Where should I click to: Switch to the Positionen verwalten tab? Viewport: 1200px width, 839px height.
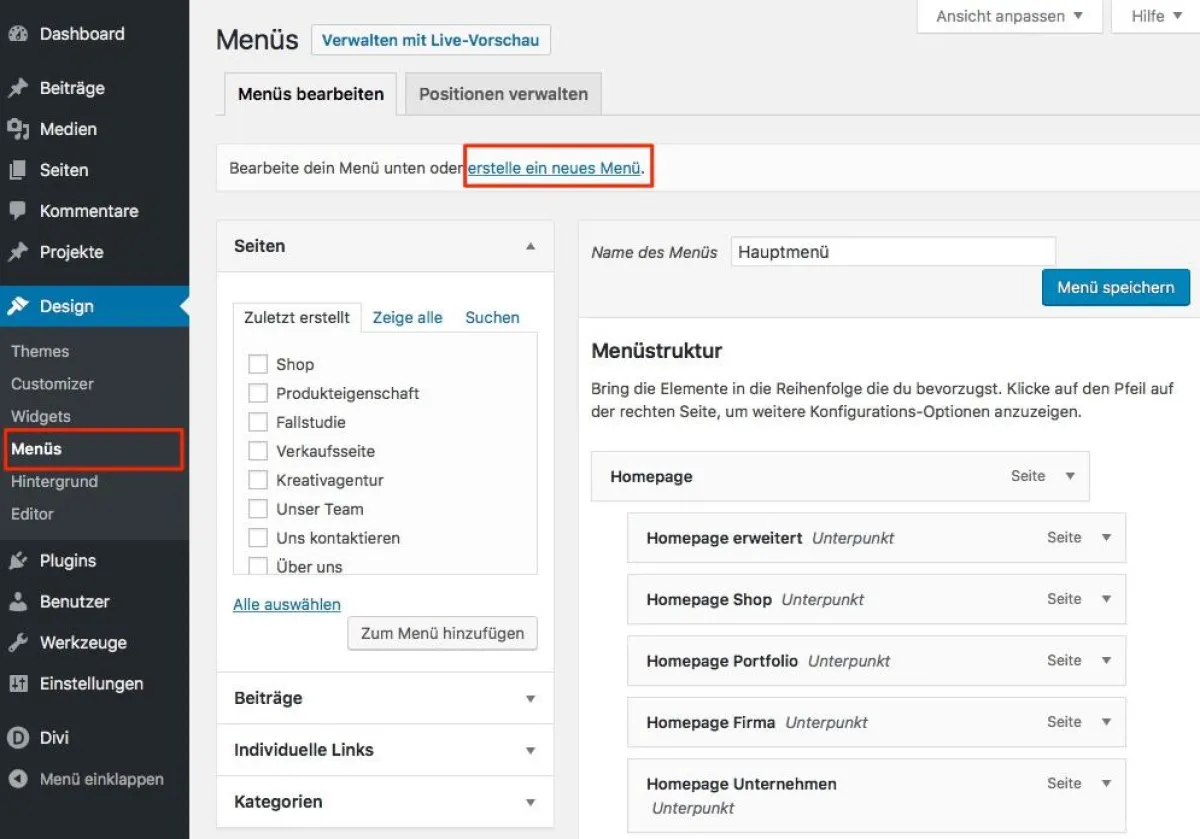tap(503, 94)
